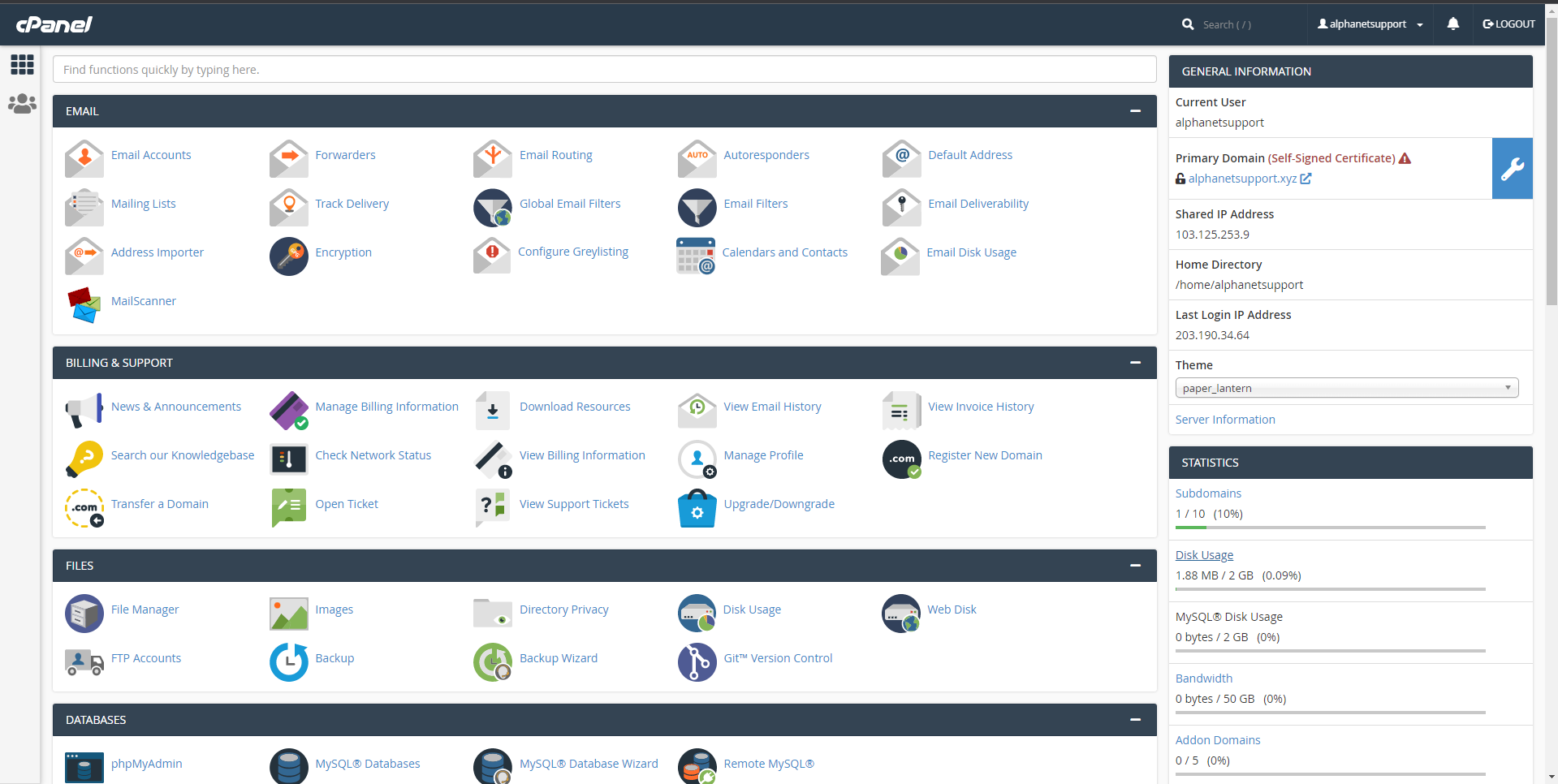Open Git Version Control
This screenshot has width=1558, height=784.
pos(778,658)
